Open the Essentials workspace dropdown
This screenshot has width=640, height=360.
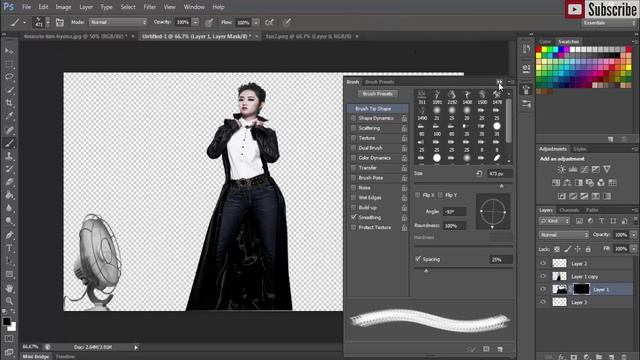click(x=609, y=23)
